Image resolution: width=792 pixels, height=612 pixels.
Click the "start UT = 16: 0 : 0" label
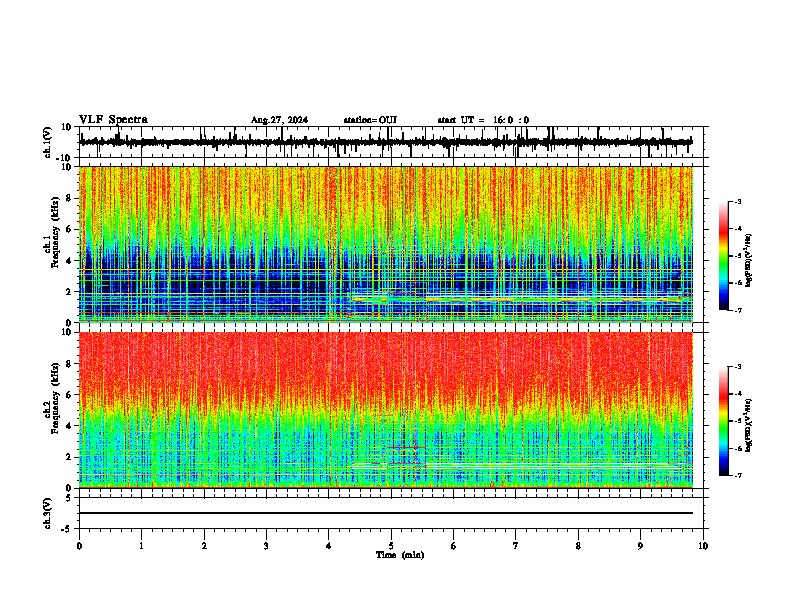[483, 120]
